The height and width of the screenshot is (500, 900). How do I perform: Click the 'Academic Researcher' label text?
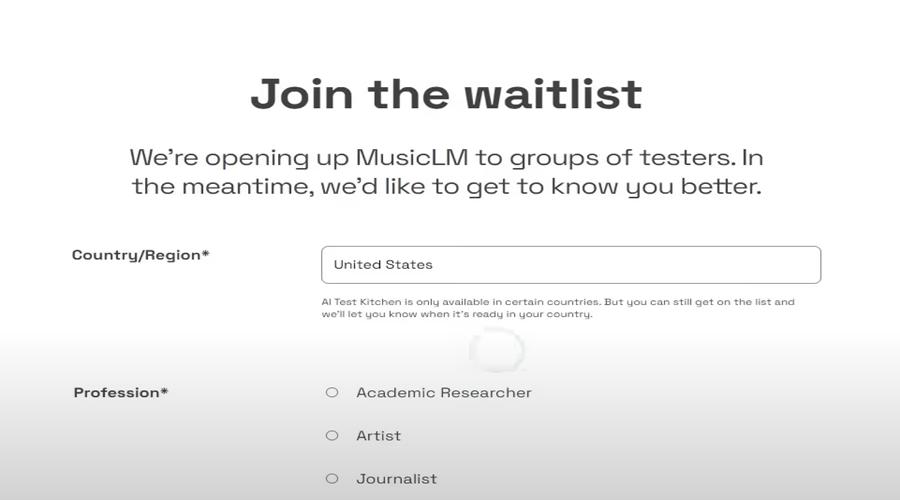[x=444, y=393]
